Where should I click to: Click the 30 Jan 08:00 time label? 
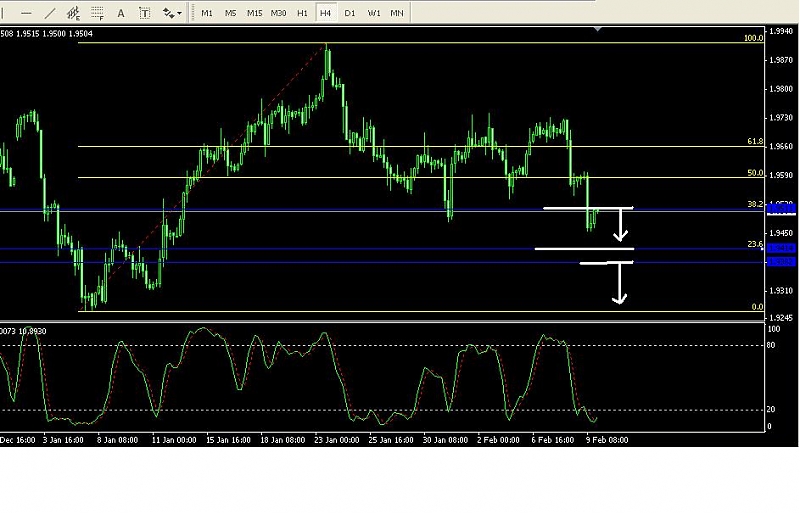(x=445, y=440)
